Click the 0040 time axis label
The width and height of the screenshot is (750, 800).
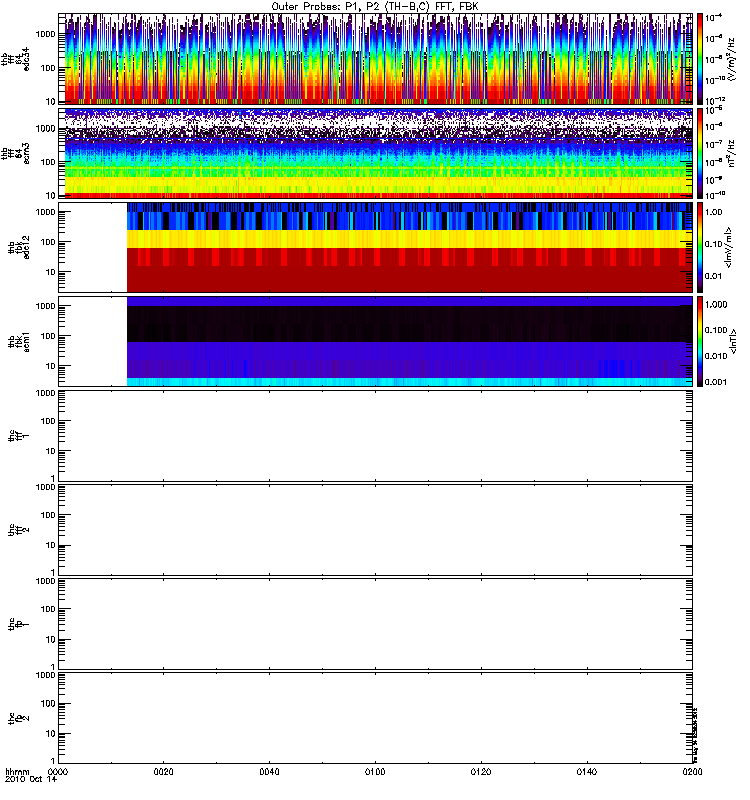(269, 771)
